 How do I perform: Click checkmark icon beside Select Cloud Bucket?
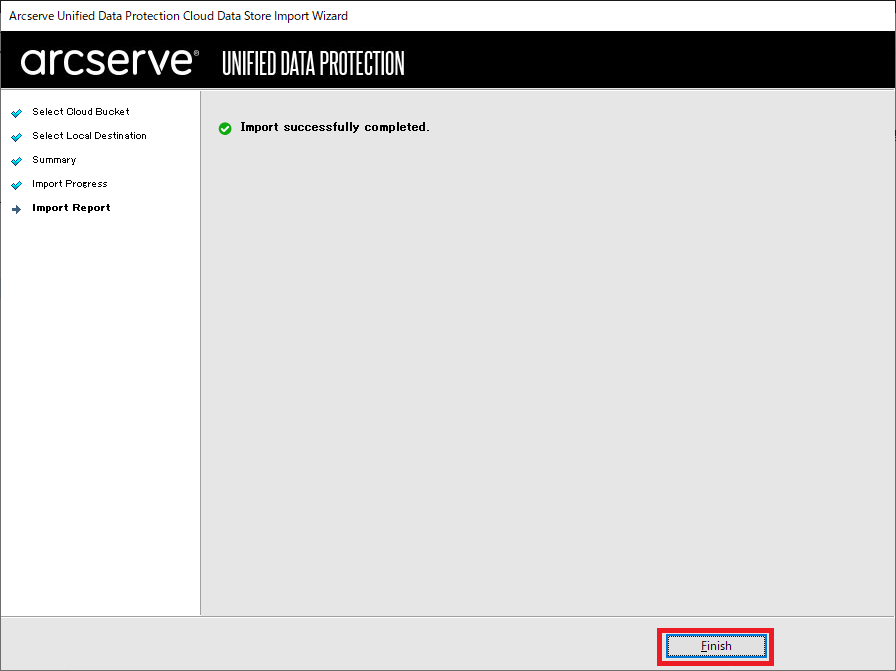pos(17,113)
